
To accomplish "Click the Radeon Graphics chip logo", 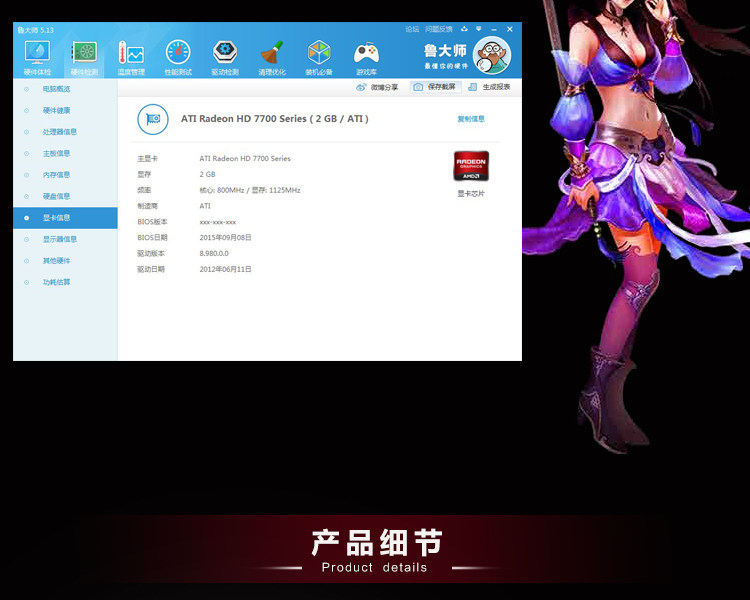I will 471,166.
